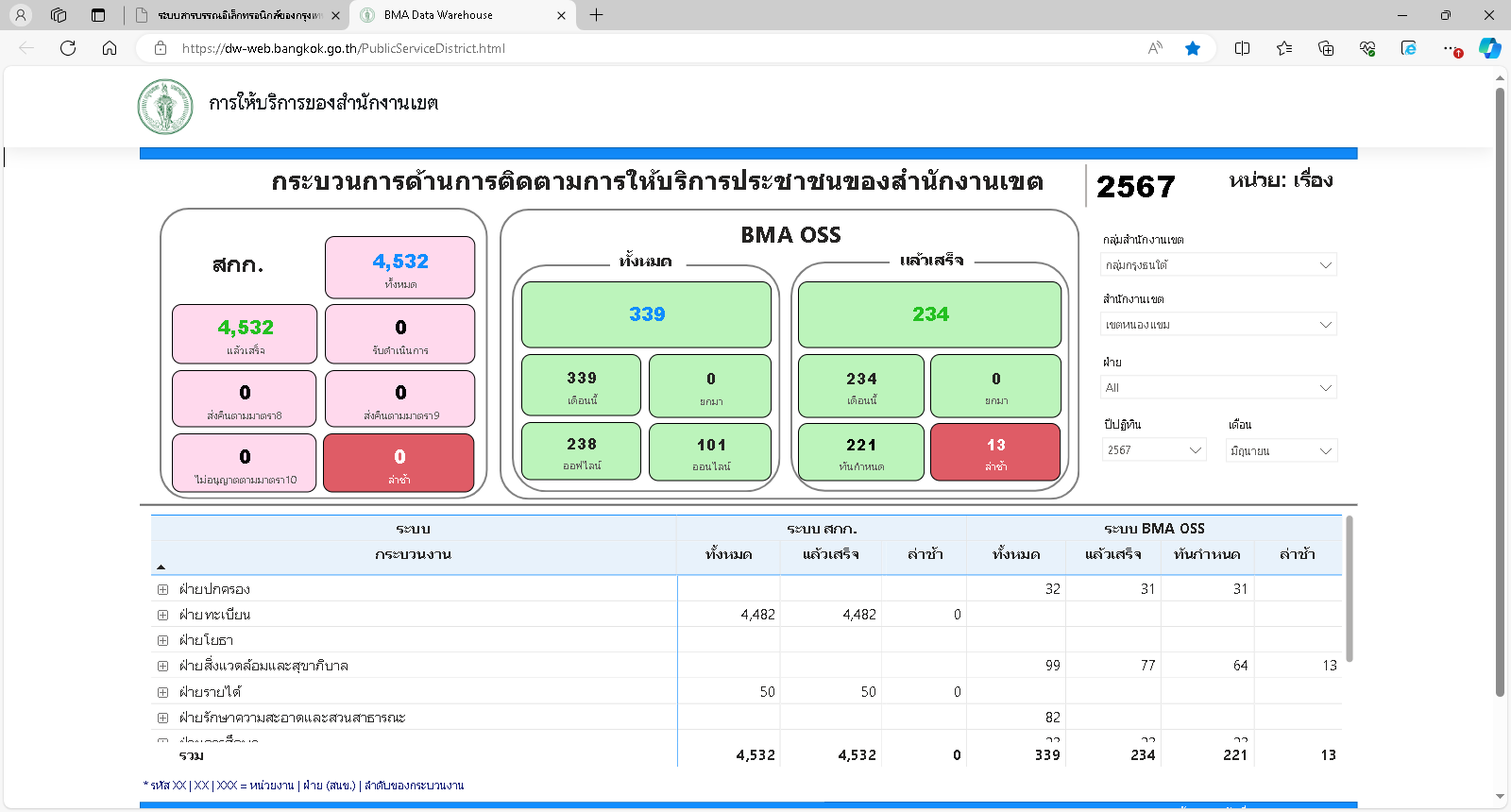Refresh the page with the reload icon
Screen dimensions: 1511x812
(x=68, y=48)
